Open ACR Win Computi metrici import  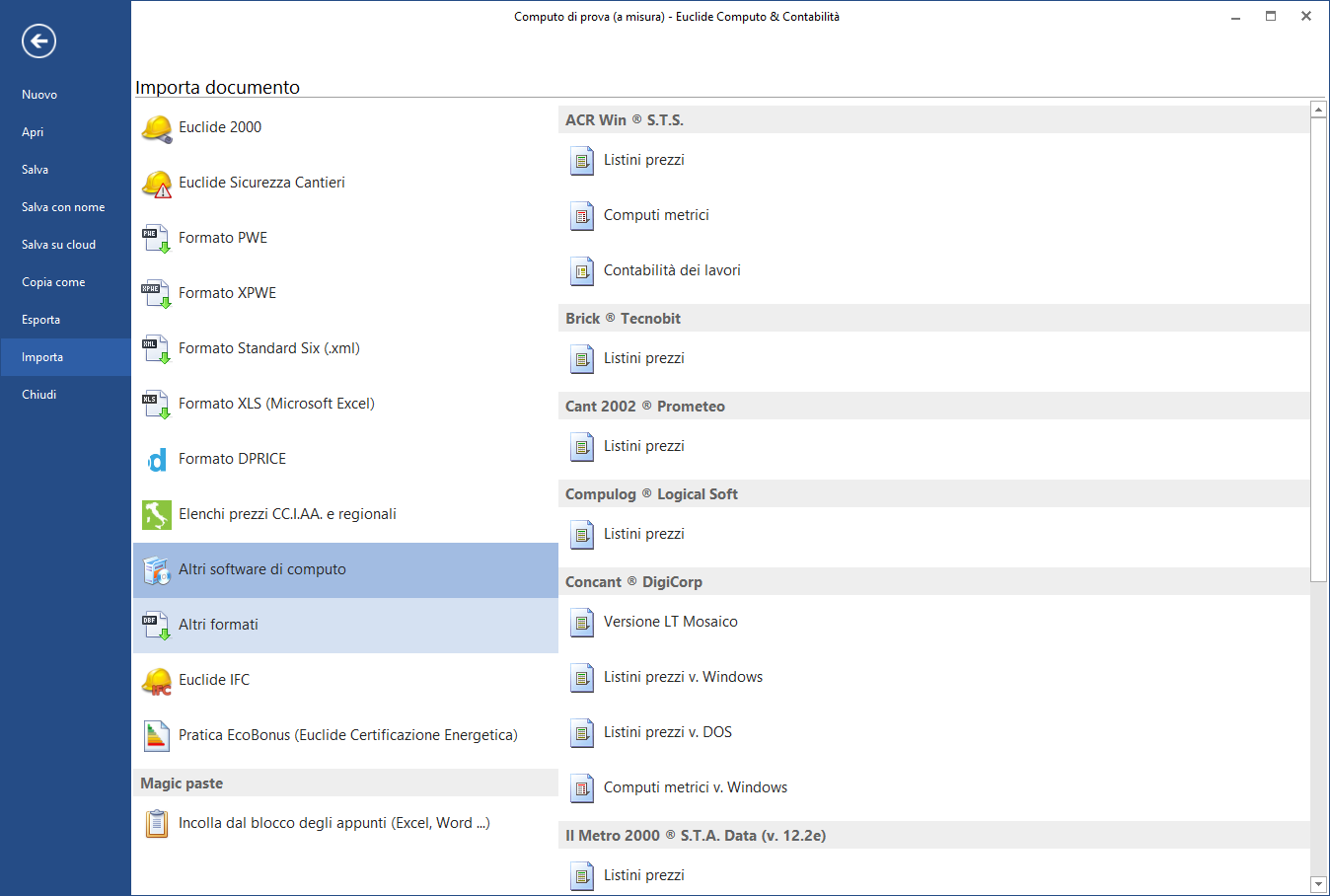click(x=656, y=215)
